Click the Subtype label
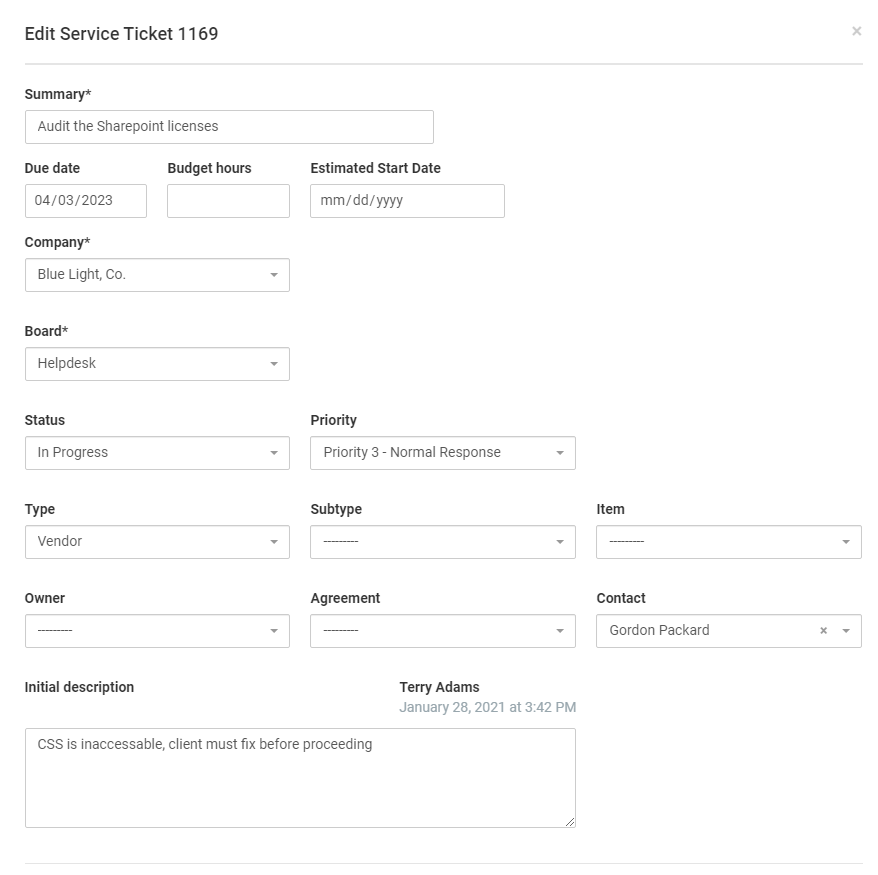The height and width of the screenshot is (875, 878). [336, 509]
